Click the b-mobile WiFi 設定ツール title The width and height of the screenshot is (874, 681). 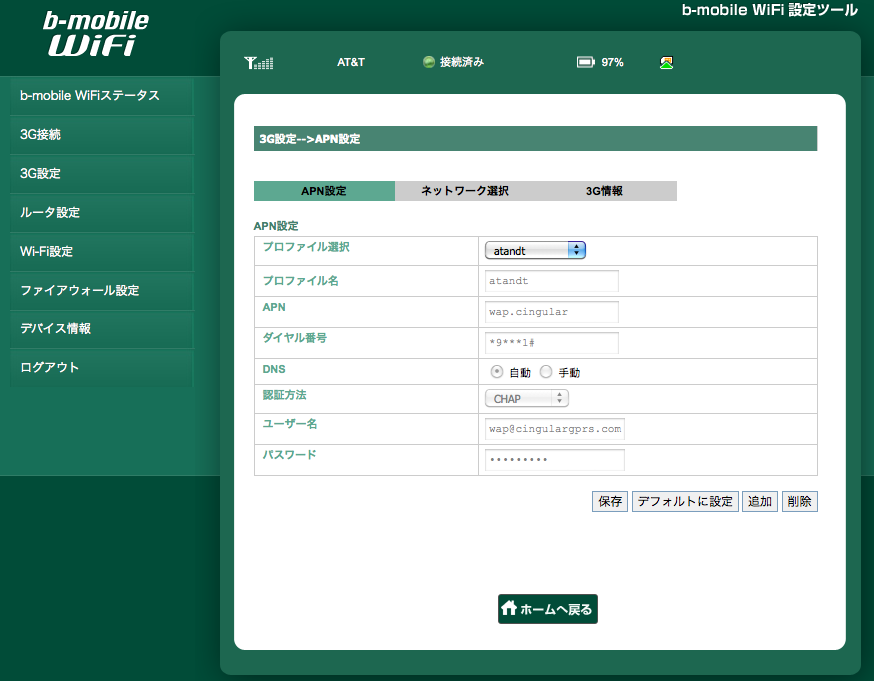[770, 10]
